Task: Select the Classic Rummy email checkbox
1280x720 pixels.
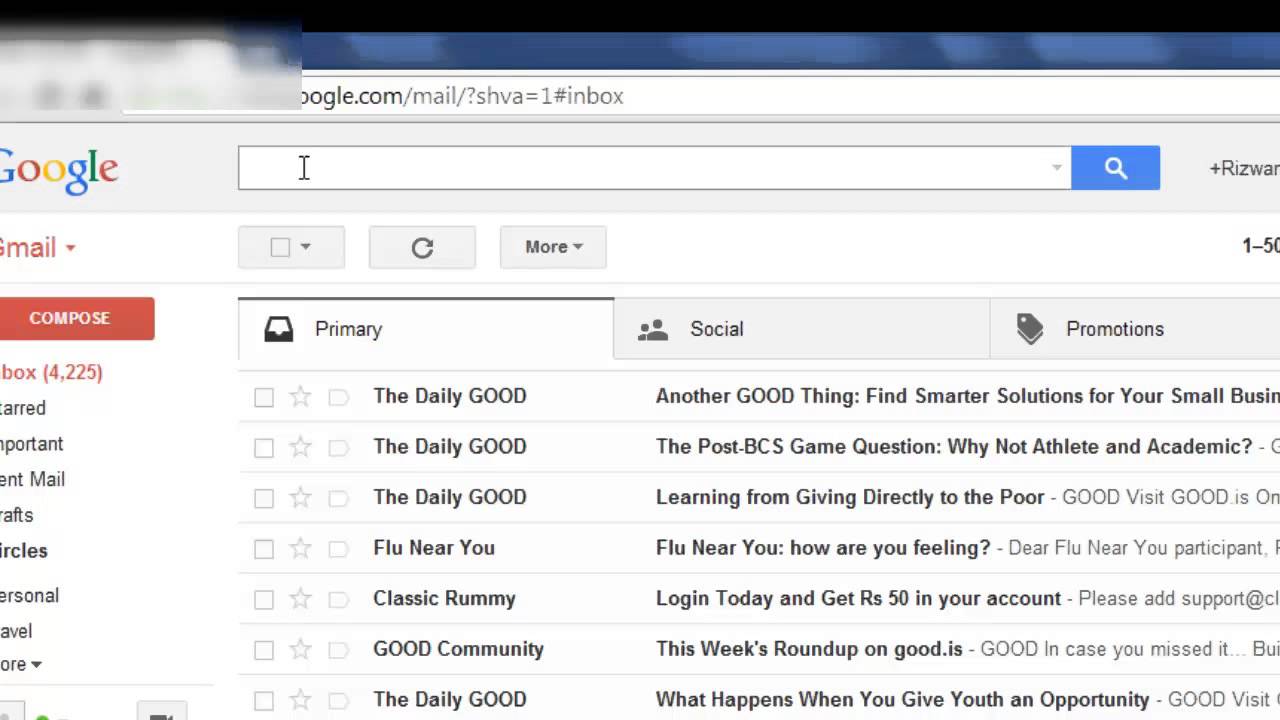Action: pyautogui.click(x=264, y=600)
